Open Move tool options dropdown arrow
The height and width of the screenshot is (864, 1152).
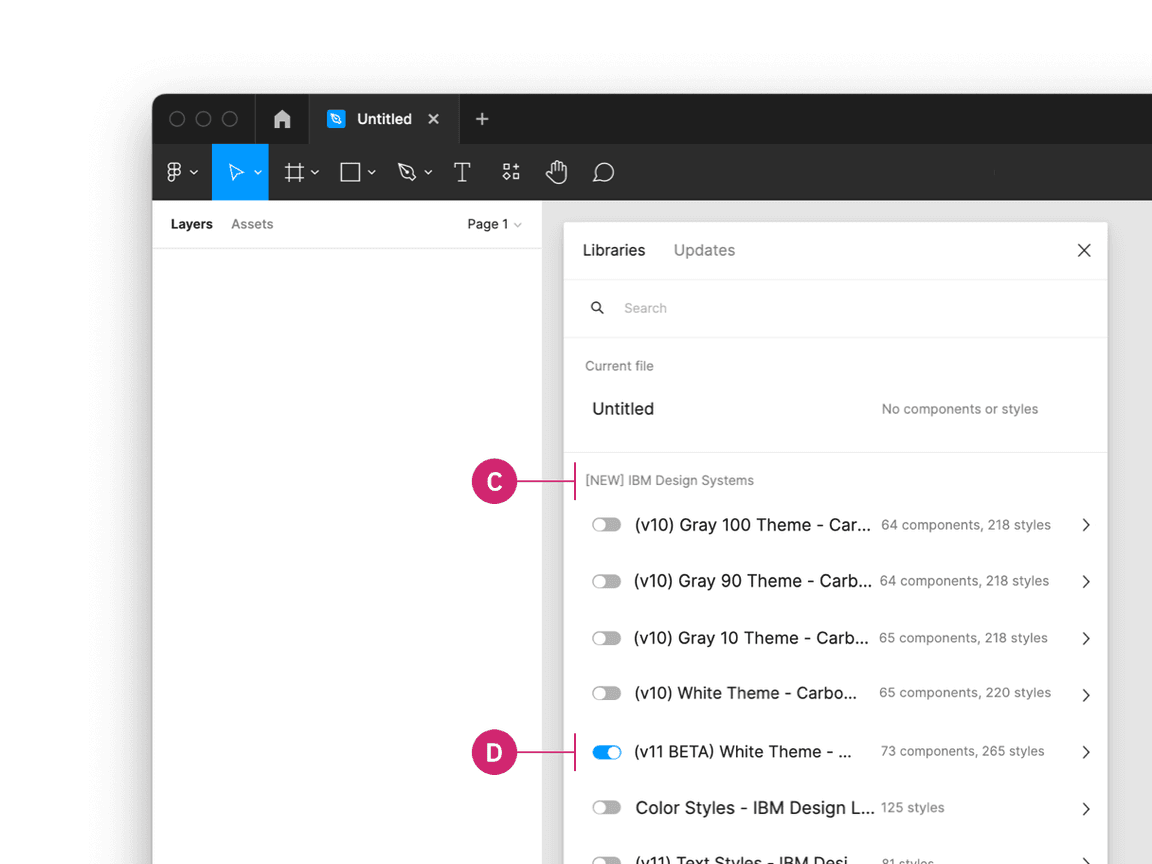pyautogui.click(x=258, y=173)
